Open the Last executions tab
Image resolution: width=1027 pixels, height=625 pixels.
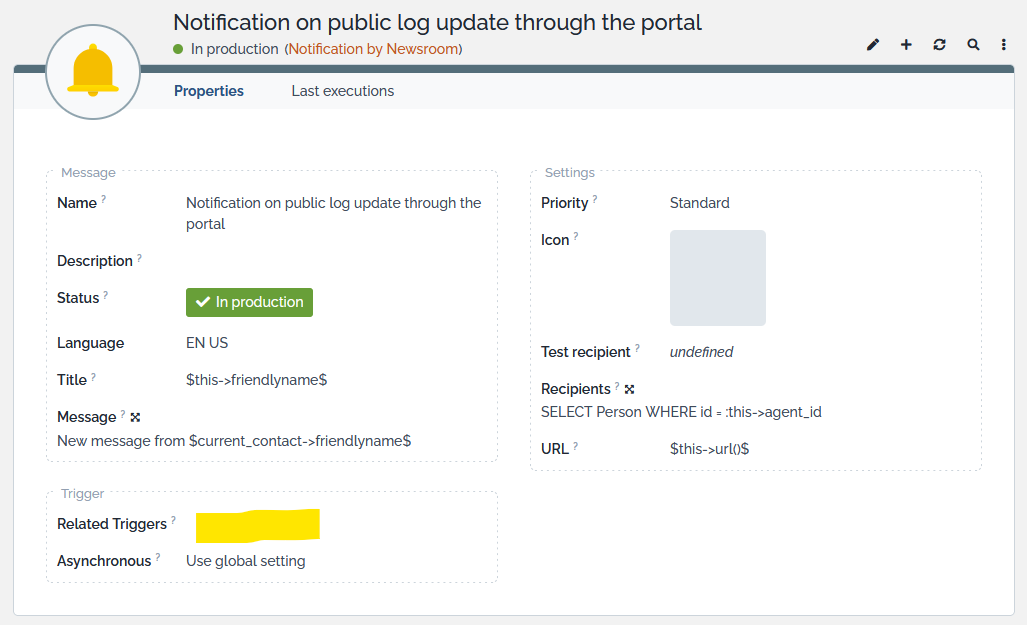pos(343,91)
